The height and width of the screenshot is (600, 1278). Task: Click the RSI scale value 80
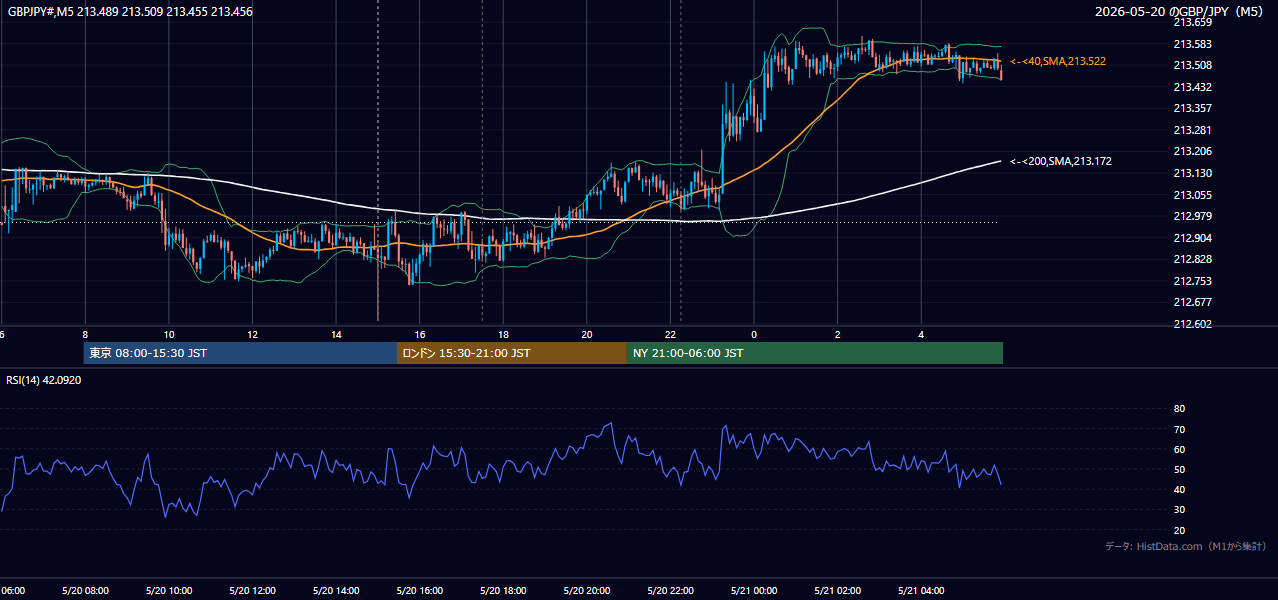(1179, 409)
